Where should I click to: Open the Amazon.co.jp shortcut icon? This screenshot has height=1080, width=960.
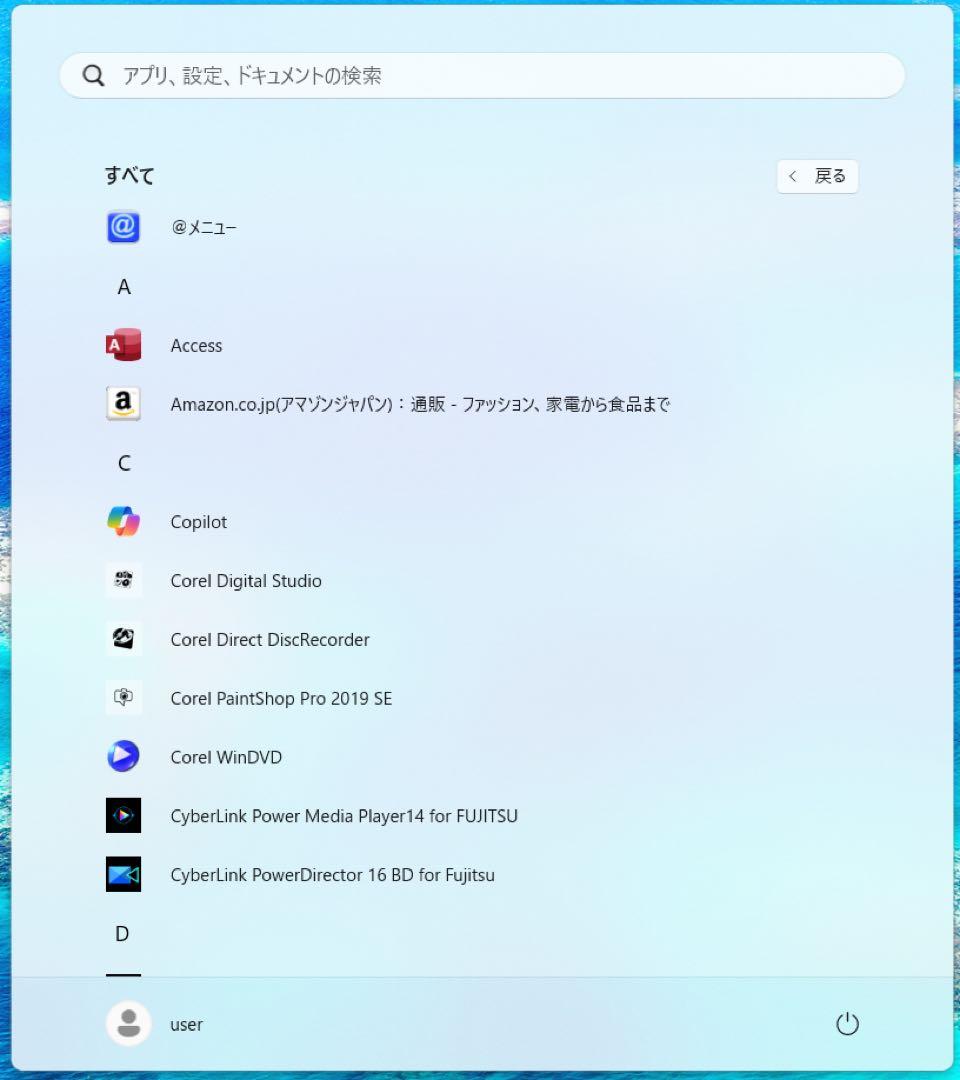tap(123, 404)
